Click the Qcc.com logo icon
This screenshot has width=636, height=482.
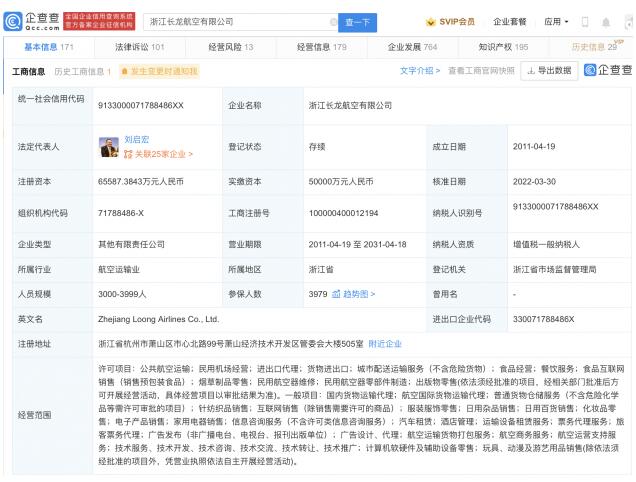[x=13, y=22]
